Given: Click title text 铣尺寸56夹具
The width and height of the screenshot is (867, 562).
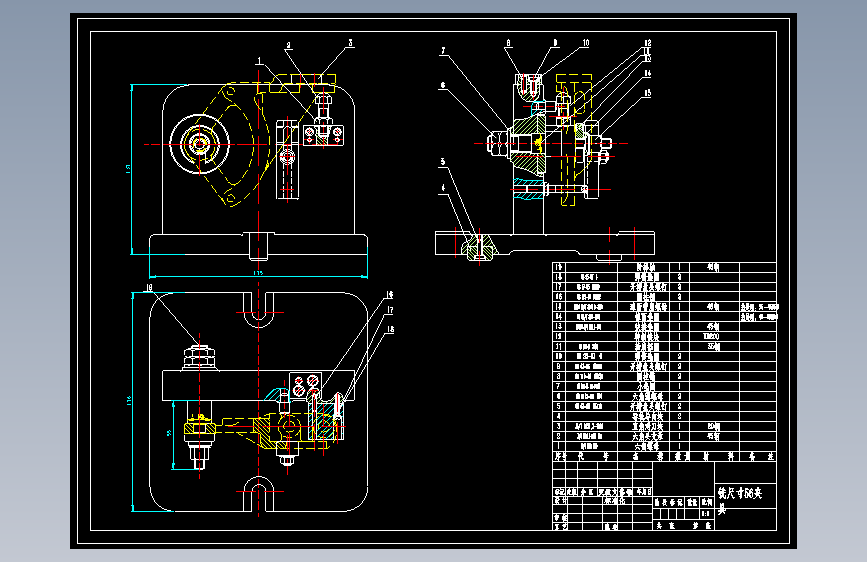Looking at the screenshot, I should [x=740, y=499].
